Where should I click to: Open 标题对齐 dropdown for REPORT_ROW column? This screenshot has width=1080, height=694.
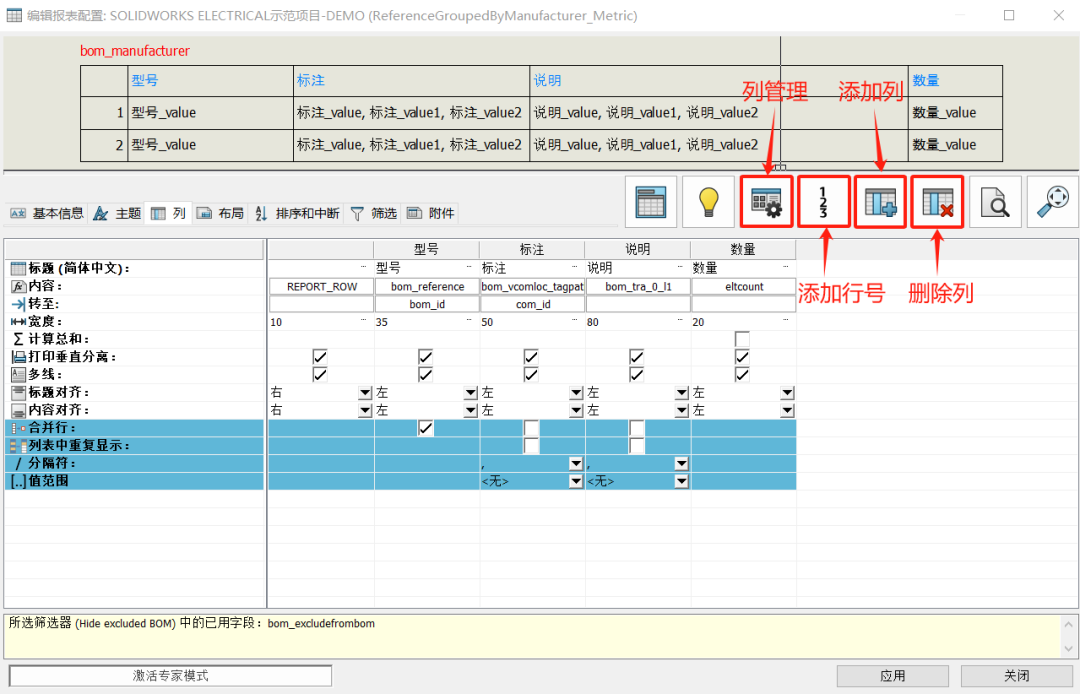[x=365, y=392]
